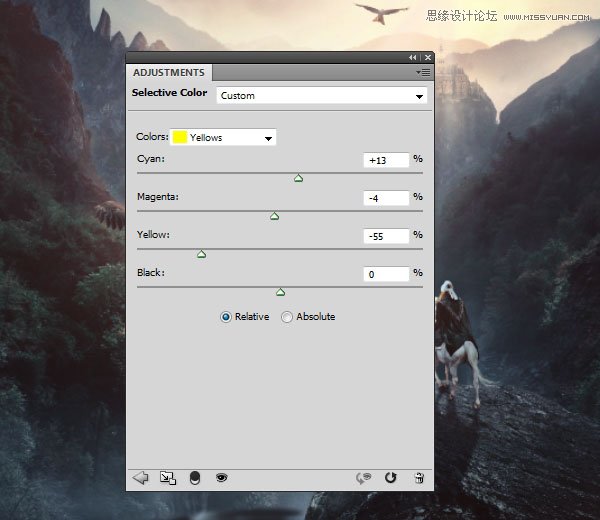
Task: Select the Absolute radio button
Action: pos(287,317)
